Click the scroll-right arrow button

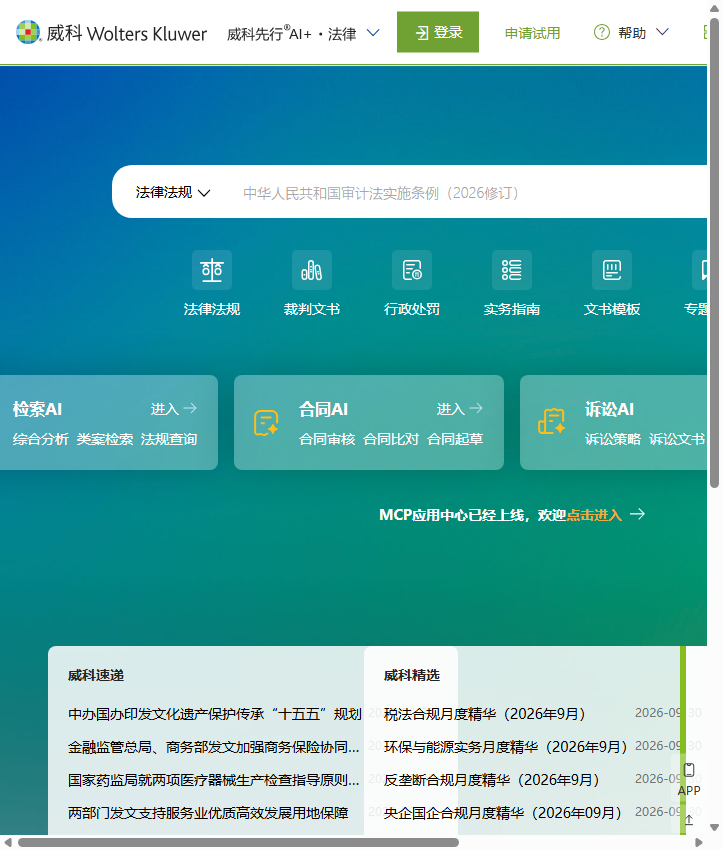(699, 842)
